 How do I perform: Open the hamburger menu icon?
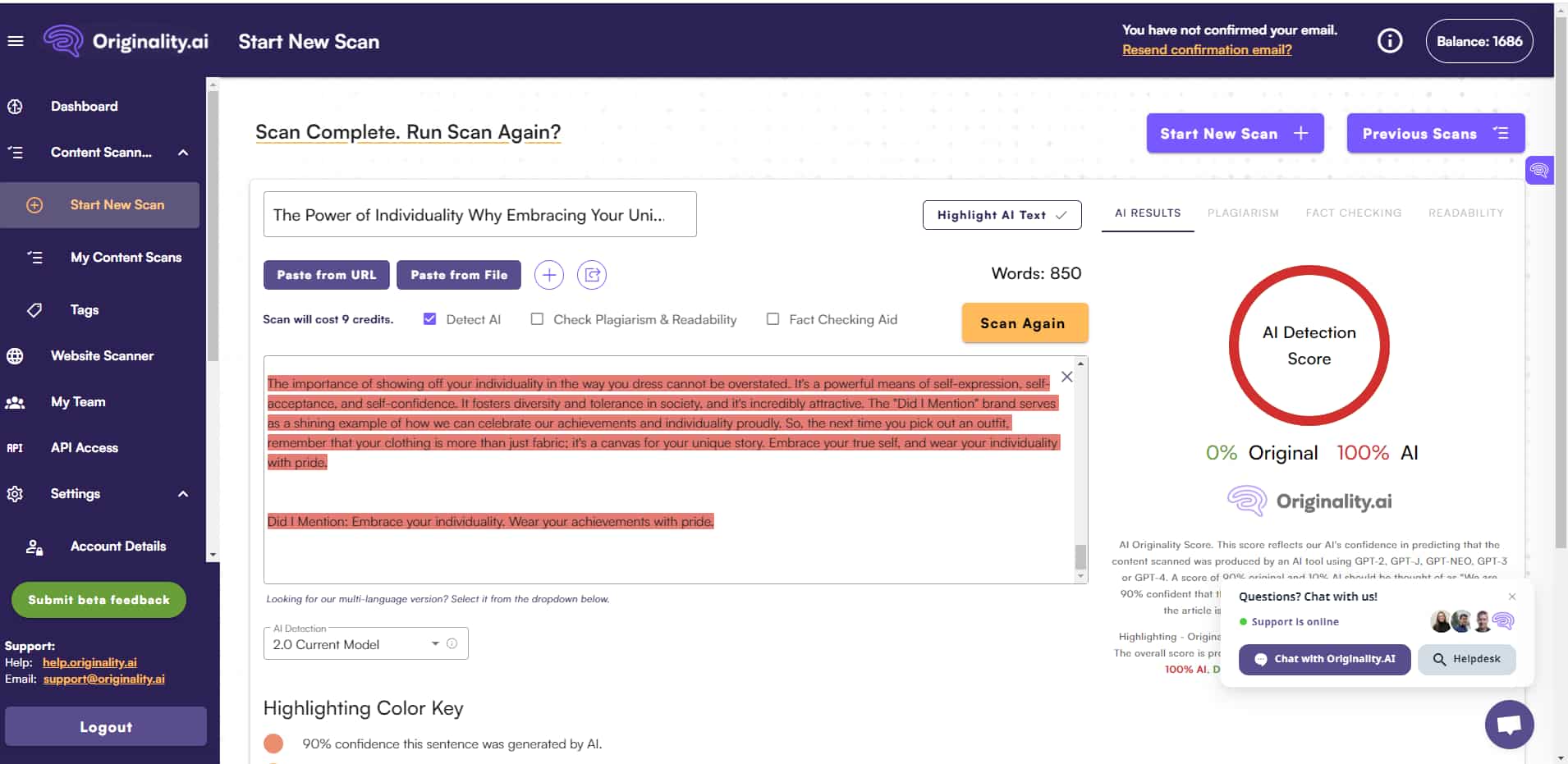pos(16,41)
